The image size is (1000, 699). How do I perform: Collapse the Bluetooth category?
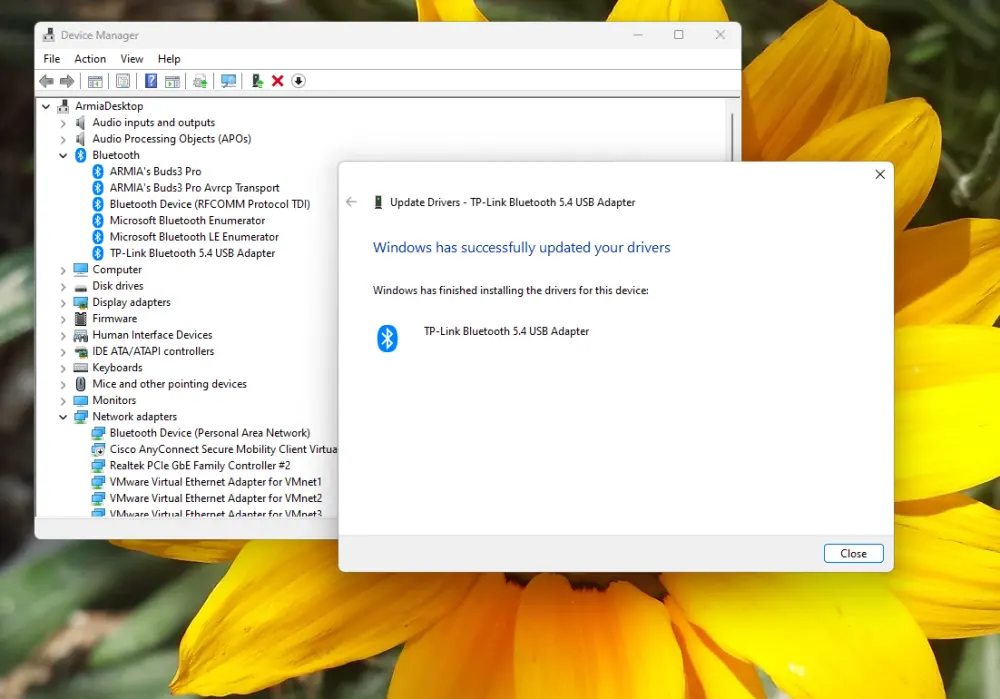tap(63, 156)
